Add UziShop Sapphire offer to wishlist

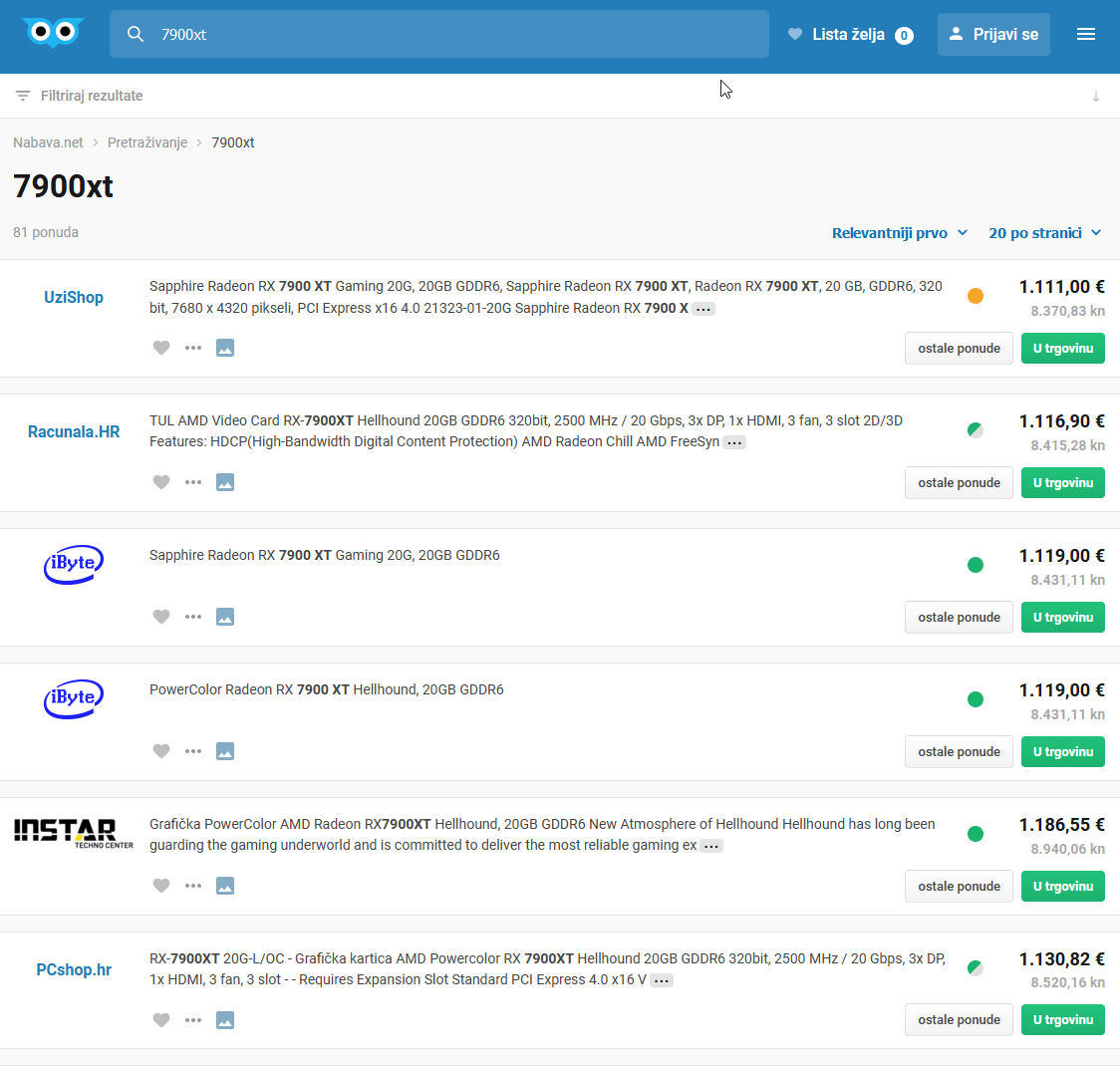pyautogui.click(x=161, y=348)
